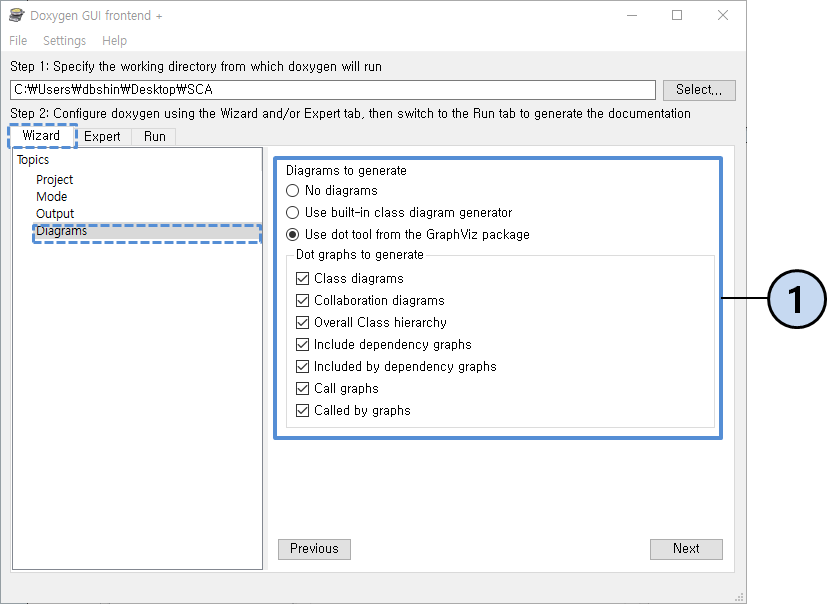Viewport: 829px width, 604px height.
Task: Toggle the Included by dependency graphs checkbox
Action: pyautogui.click(x=397, y=367)
